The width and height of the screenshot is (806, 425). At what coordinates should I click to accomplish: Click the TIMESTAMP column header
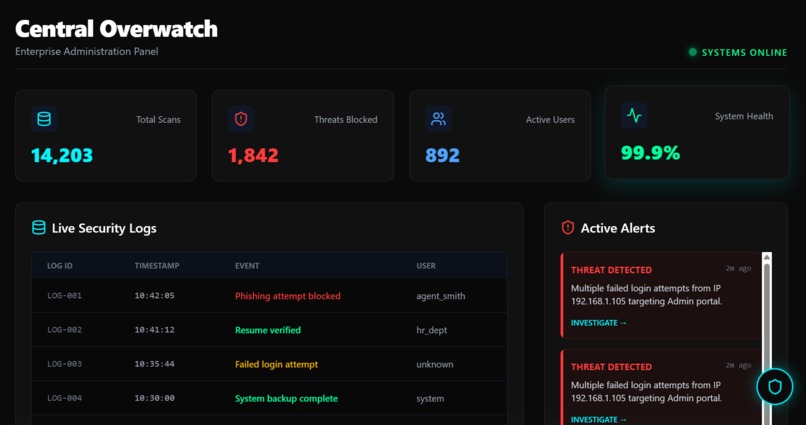pos(157,266)
